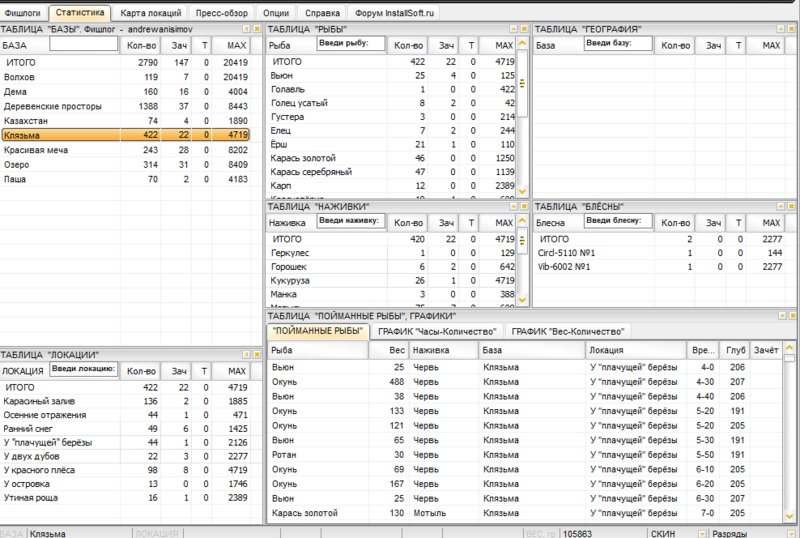
Task: Sort bases table by MAX column
Action: (x=237, y=46)
